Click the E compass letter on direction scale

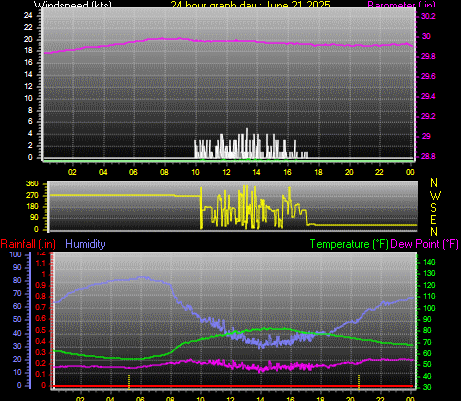tap(433, 220)
